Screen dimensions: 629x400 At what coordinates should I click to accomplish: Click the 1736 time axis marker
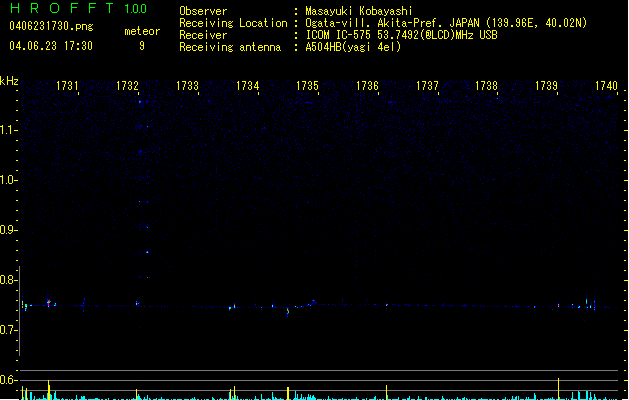pyautogui.click(x=367, y=86)
